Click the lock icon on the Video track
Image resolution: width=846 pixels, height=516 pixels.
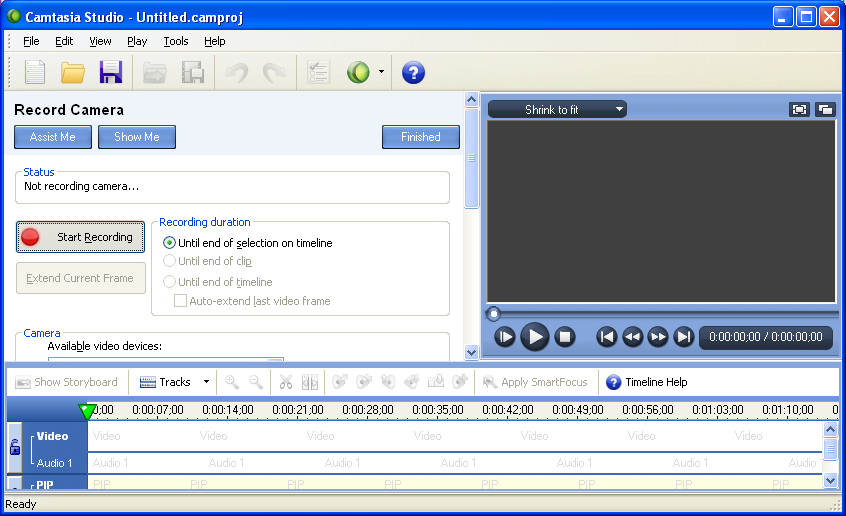click(15, 448)
